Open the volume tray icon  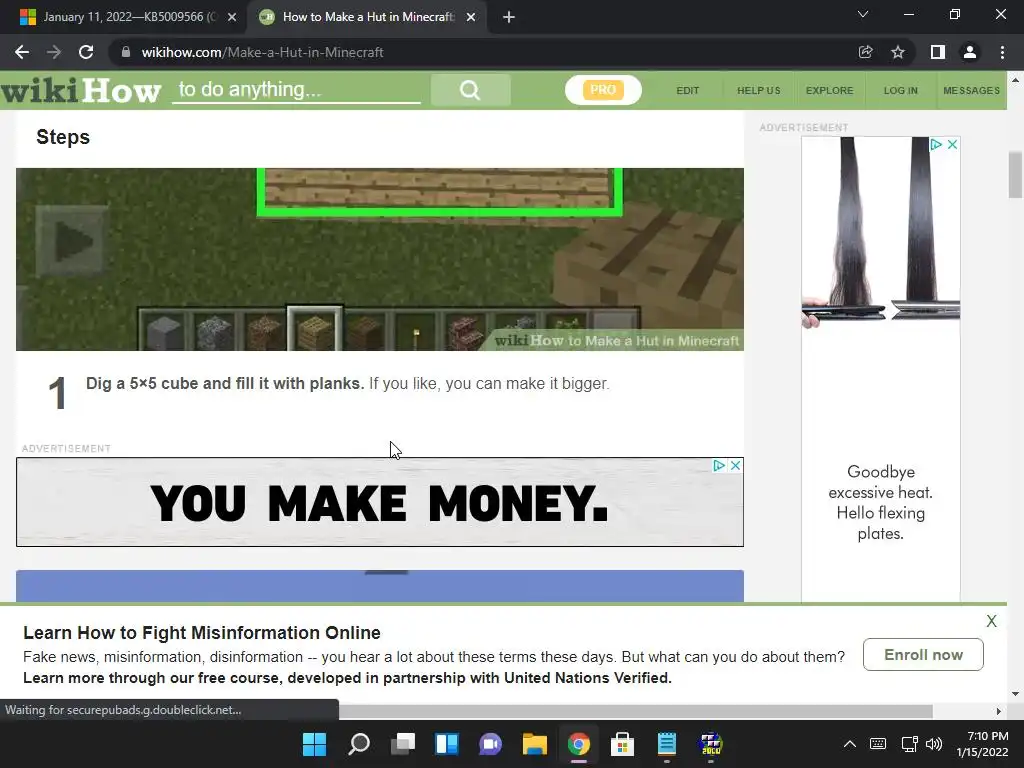[x=934, y=744]
